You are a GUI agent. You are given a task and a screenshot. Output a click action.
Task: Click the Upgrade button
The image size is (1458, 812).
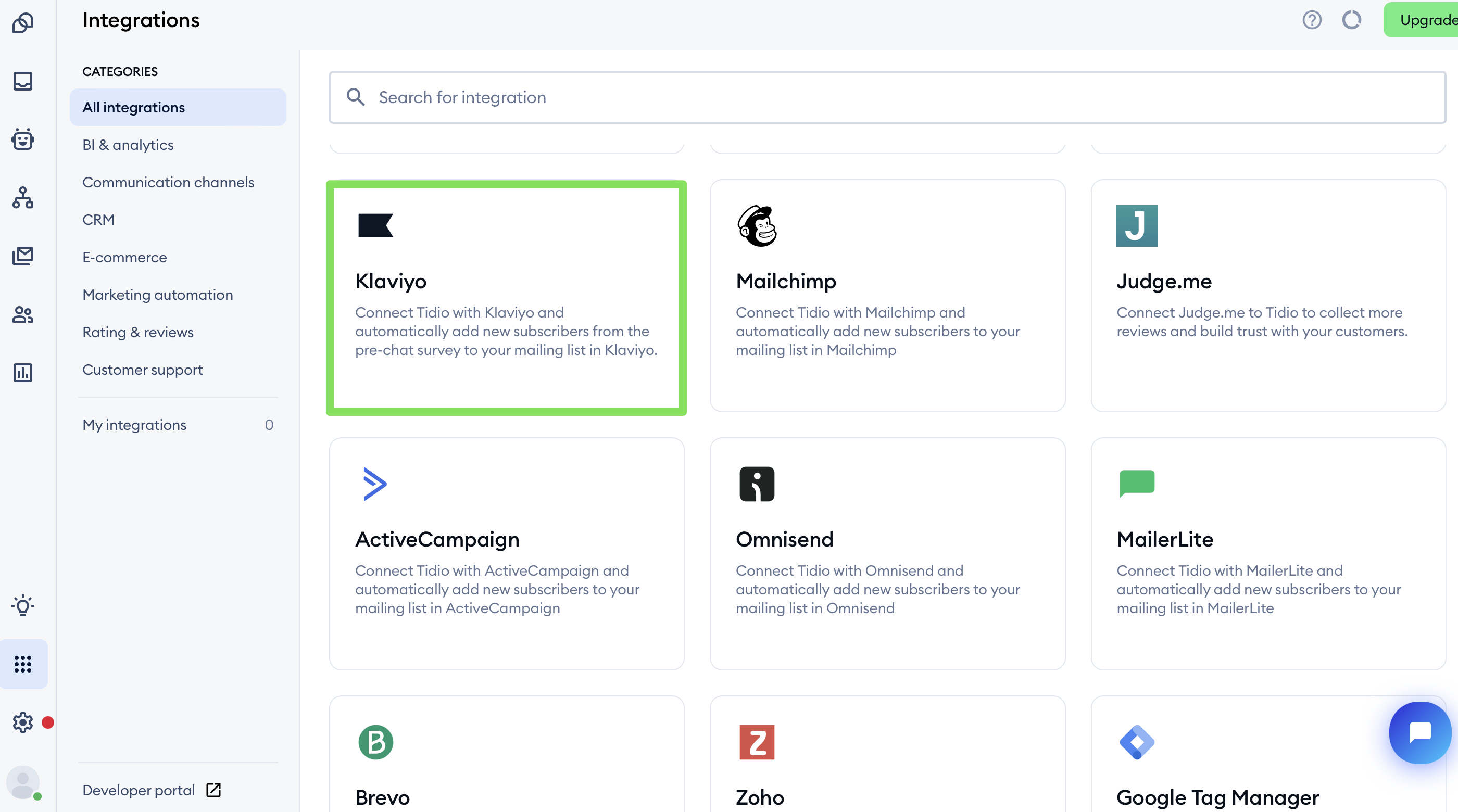tap(1421, 20)
